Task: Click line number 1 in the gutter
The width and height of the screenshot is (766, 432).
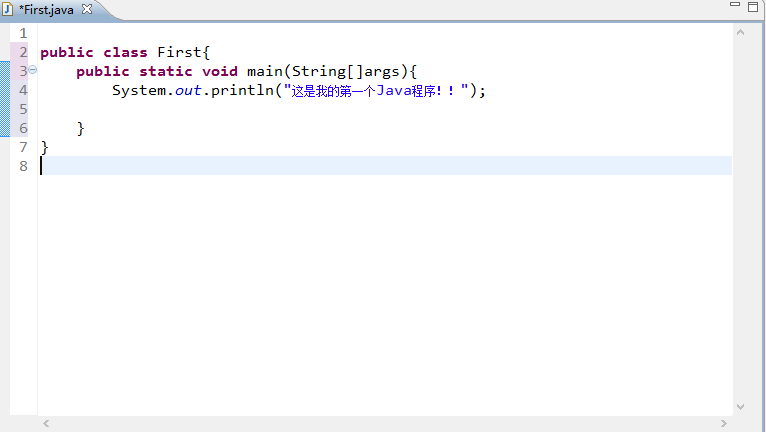Action: pos(23,33)
